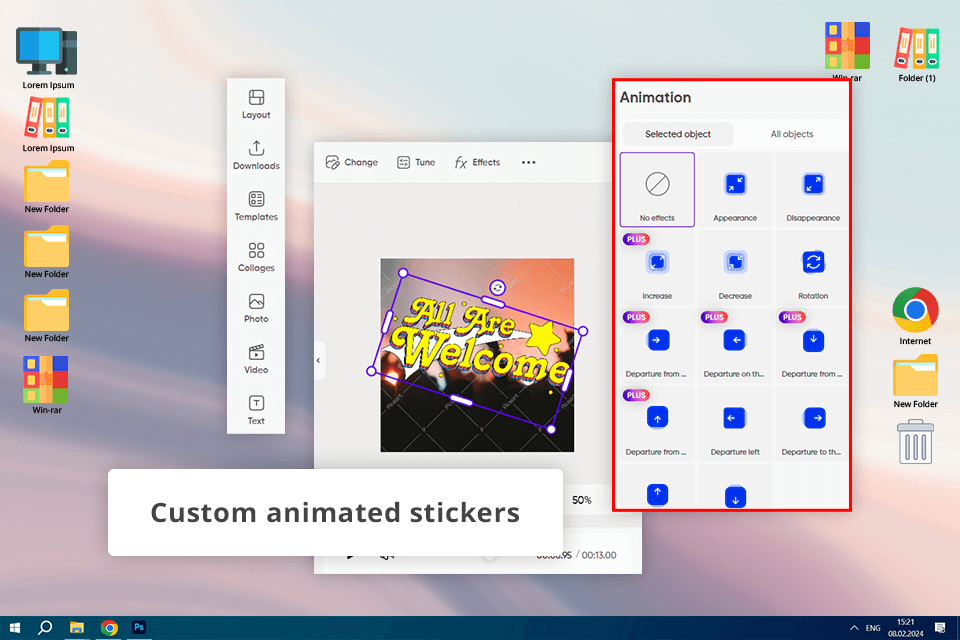Open the Win-rar icon below the folders

[x=47, y=385]
